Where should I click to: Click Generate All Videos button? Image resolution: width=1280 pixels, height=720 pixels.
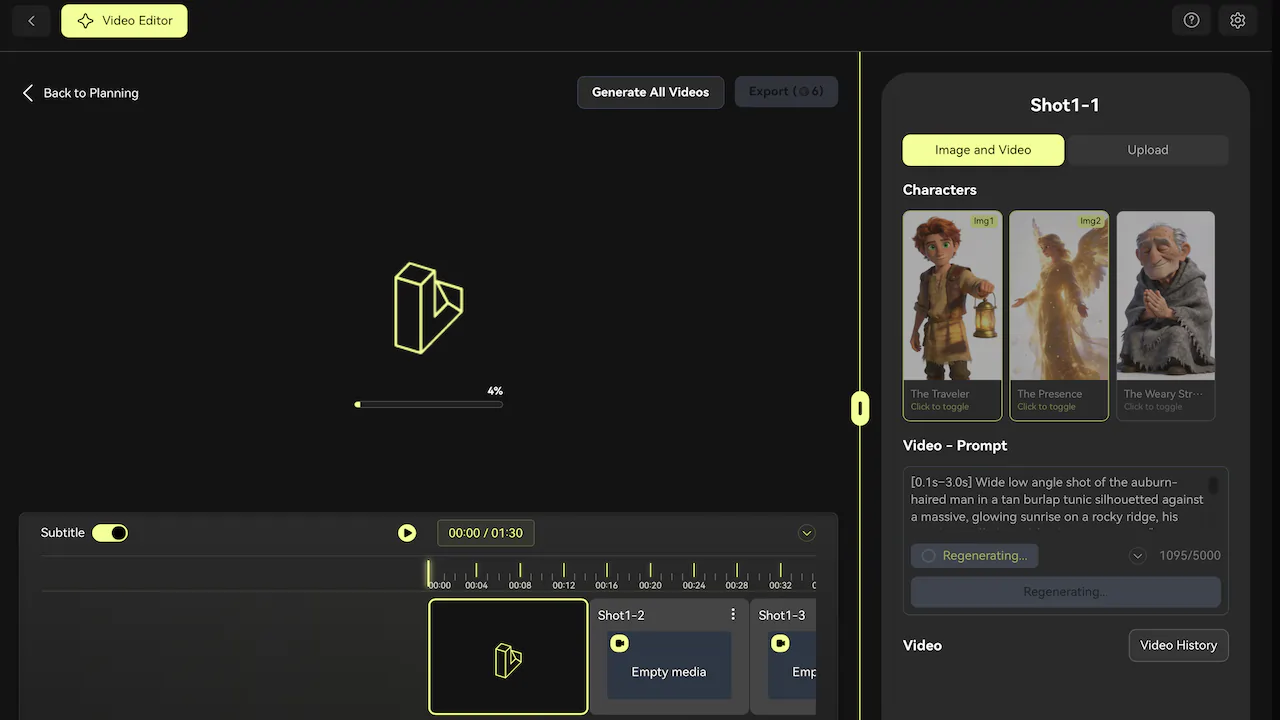tap(650, 92)
